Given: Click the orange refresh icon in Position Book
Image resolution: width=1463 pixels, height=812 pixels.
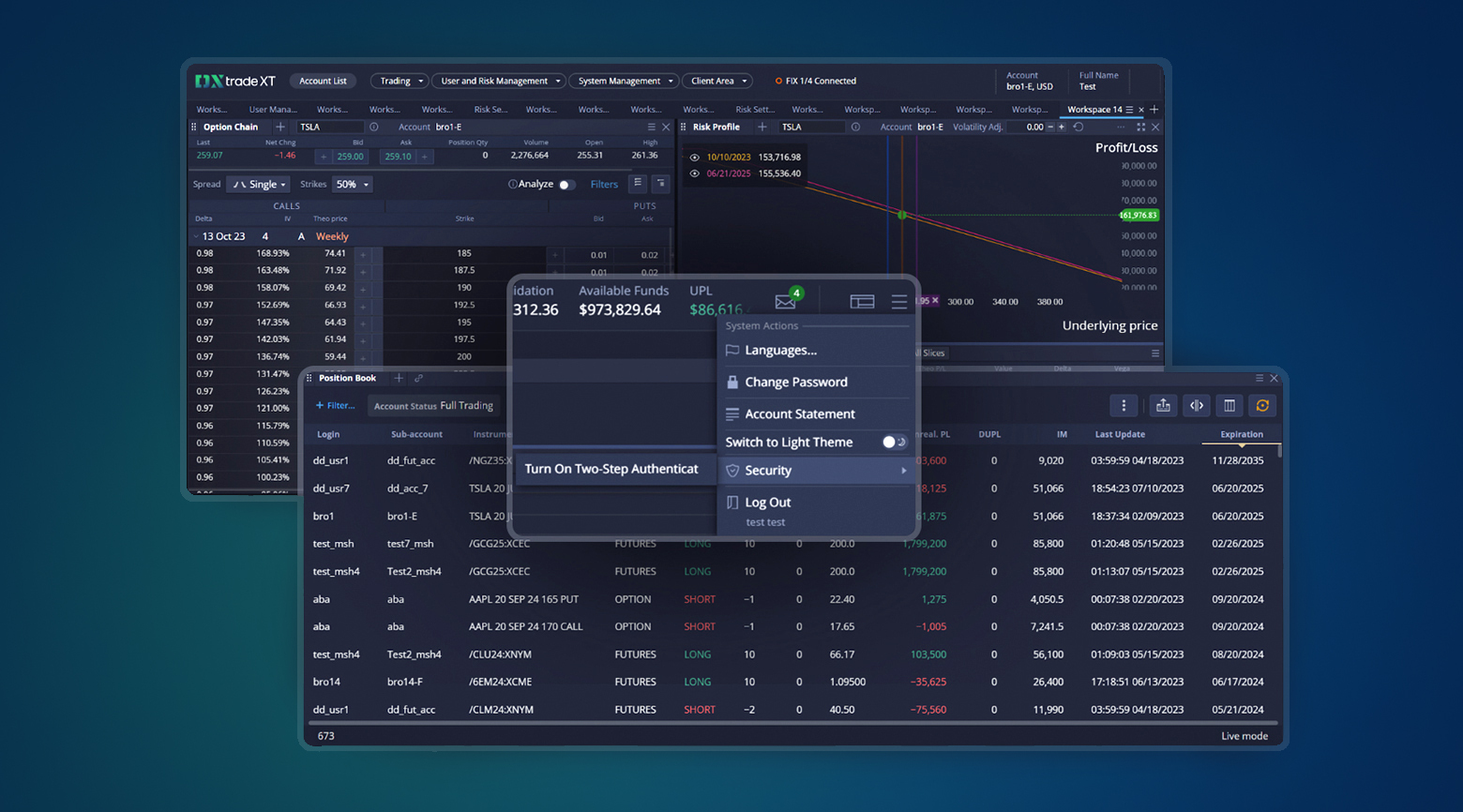Looking at the screenshot, I should (1262, 405).
